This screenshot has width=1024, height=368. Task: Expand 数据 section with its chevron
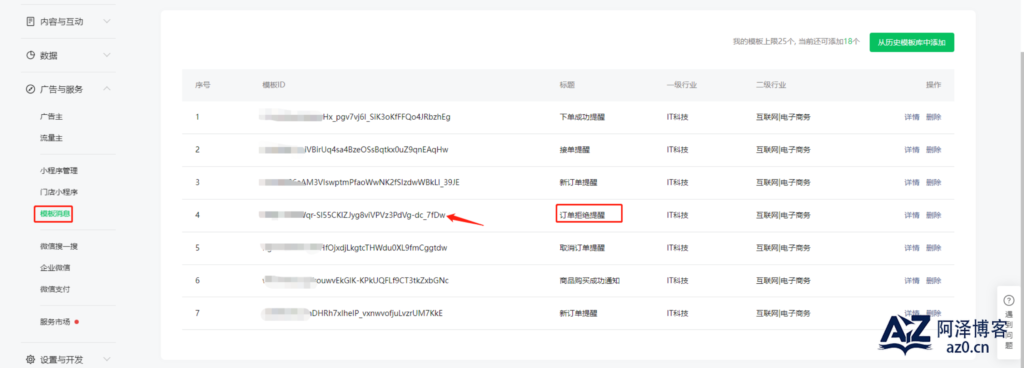(x=107, y=55)
